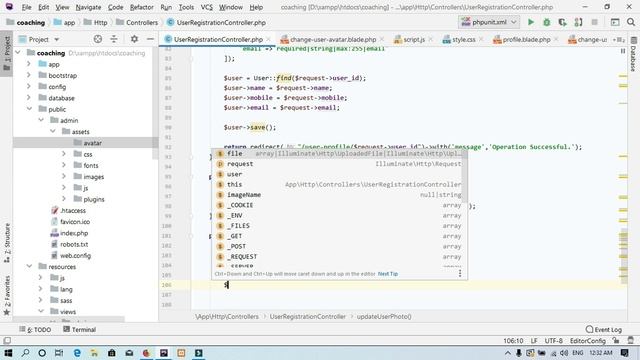Toggle the read-only lock in the status bar
This screenshot has height=360, width=640.
pos(616,340)
